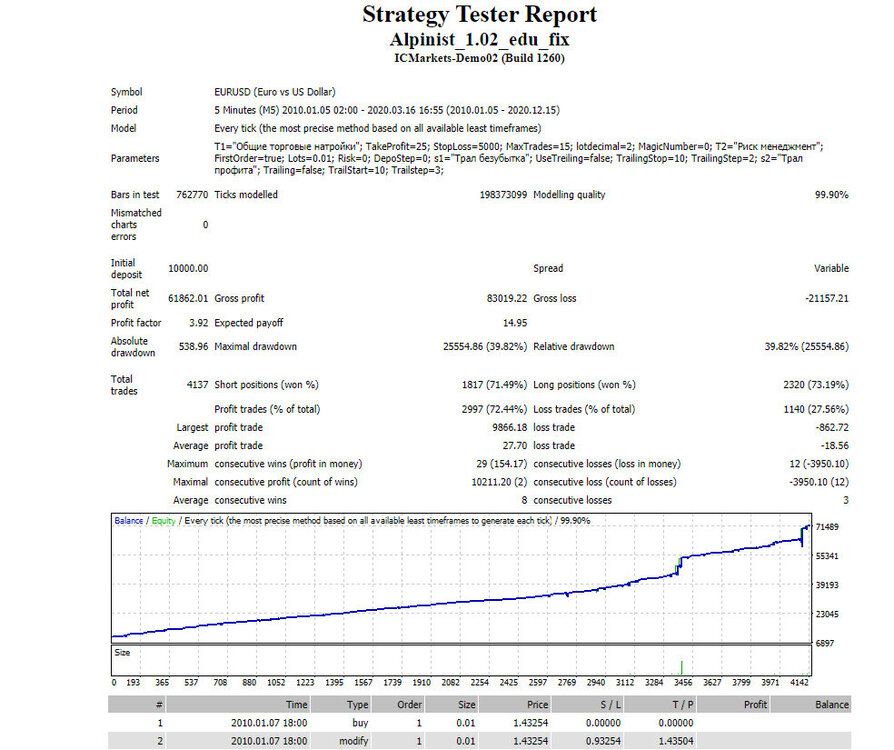Click ICMarkets-Demo02 (Build 1260) text
The width and height of the screenshot is (894, 750).
(x=479, y=58)
